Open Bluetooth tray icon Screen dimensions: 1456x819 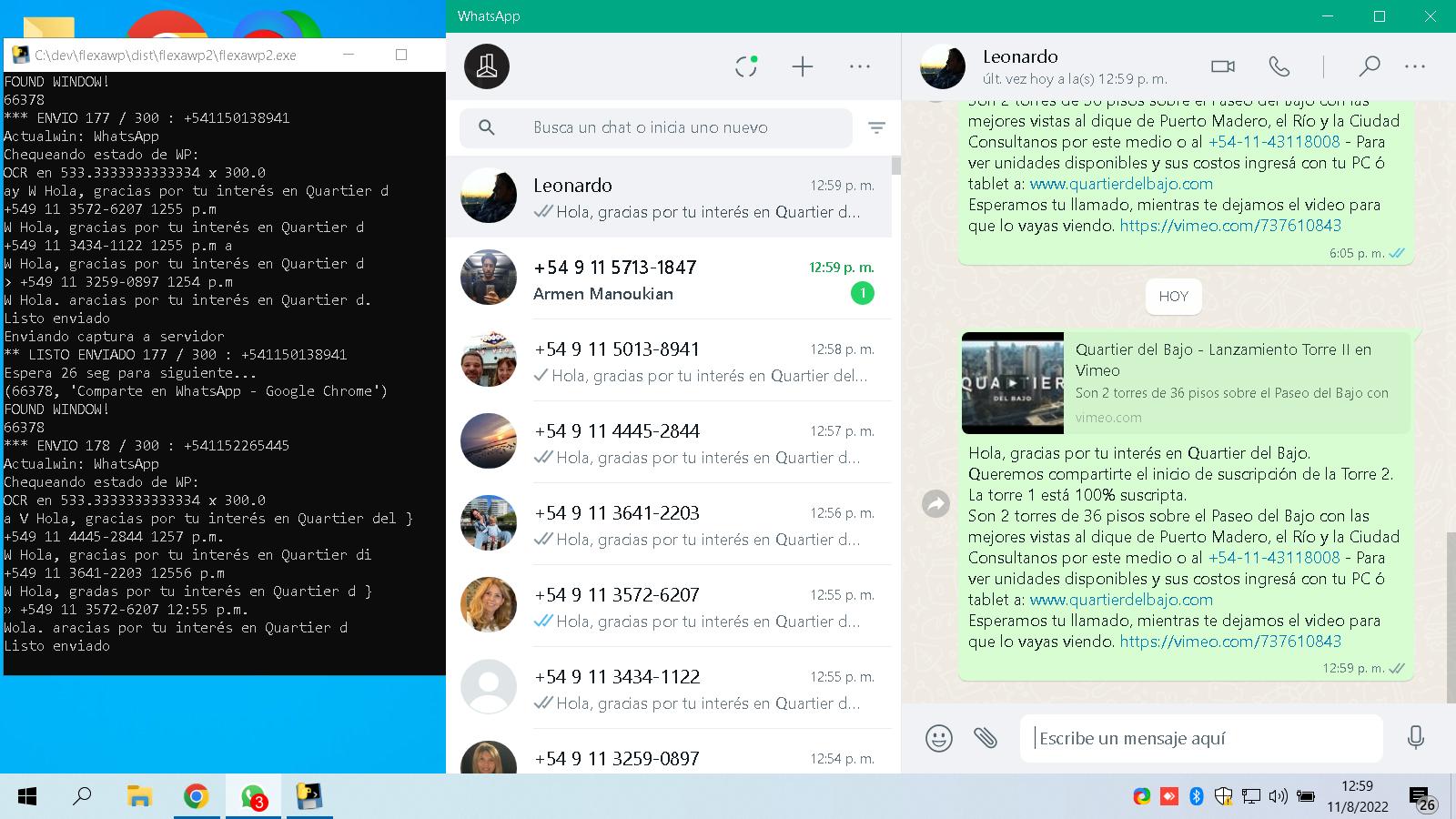1197,797
